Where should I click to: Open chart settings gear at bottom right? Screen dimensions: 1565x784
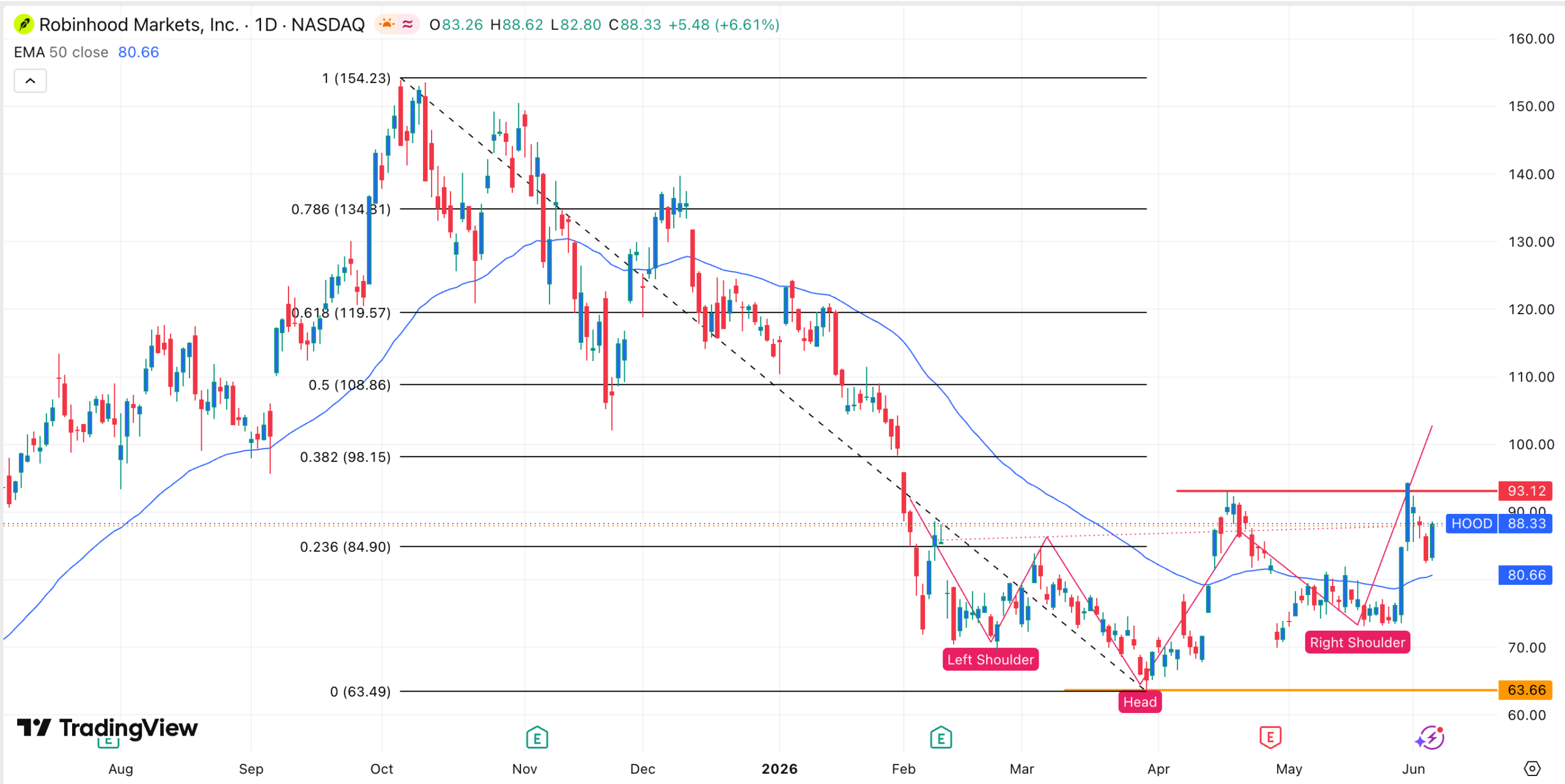(x=1532, y=768)
